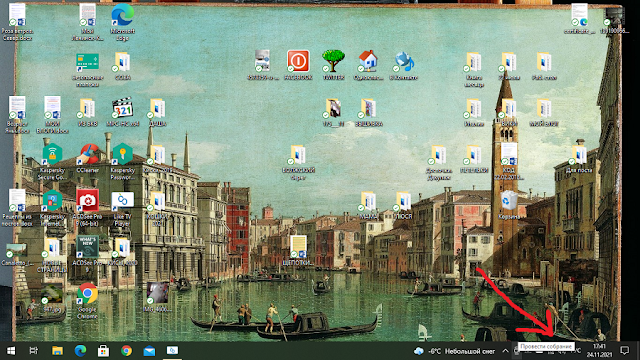Open Google Chrome from the taskbar
Screen dimensions: 640x360
(x=126, y=351)
